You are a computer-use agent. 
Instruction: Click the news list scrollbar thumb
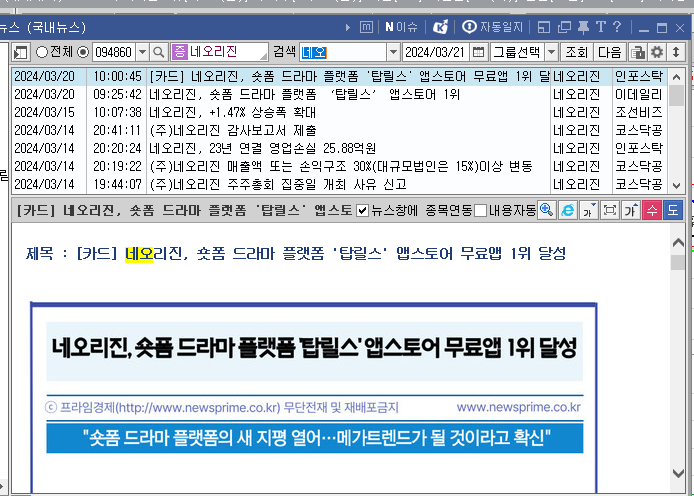pos(676,95)
